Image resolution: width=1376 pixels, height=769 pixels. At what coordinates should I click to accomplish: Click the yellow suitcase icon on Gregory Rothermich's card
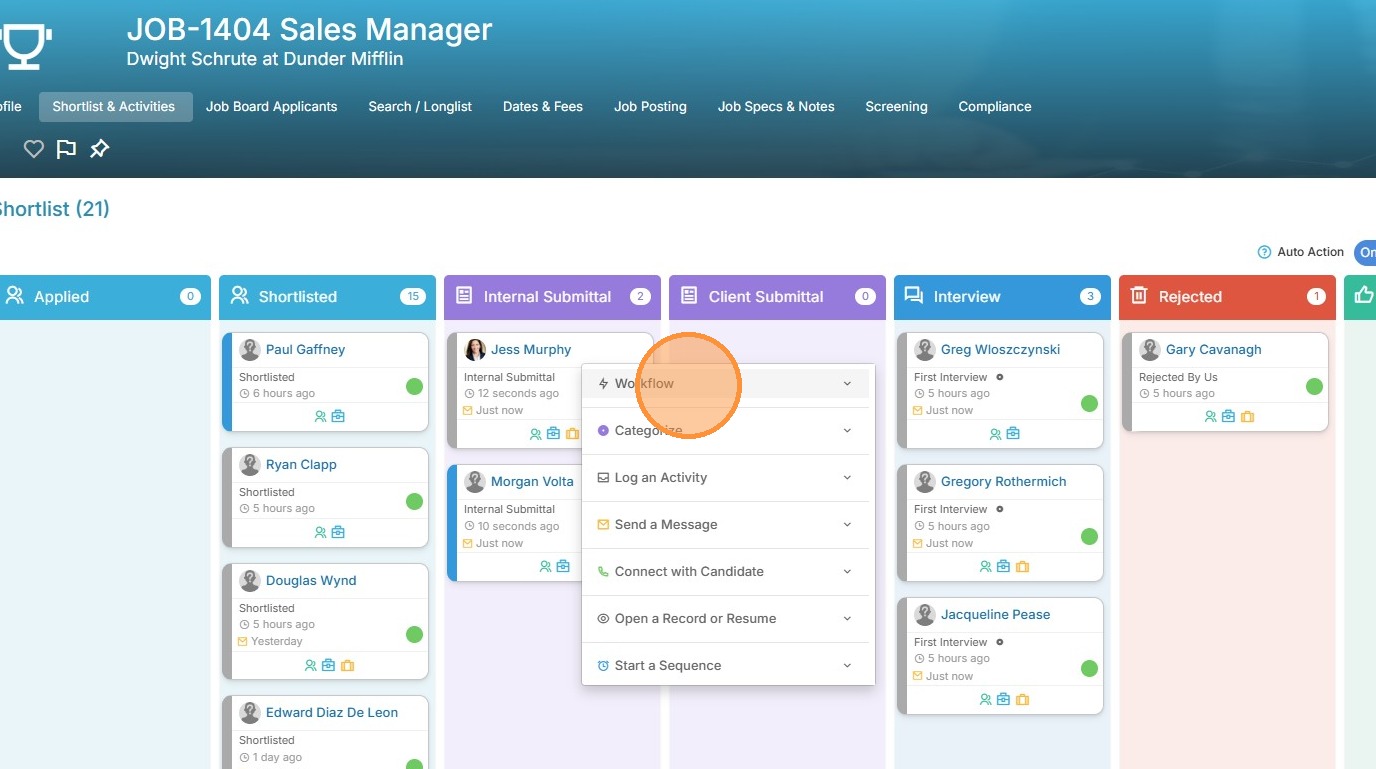click(1022, 566)
